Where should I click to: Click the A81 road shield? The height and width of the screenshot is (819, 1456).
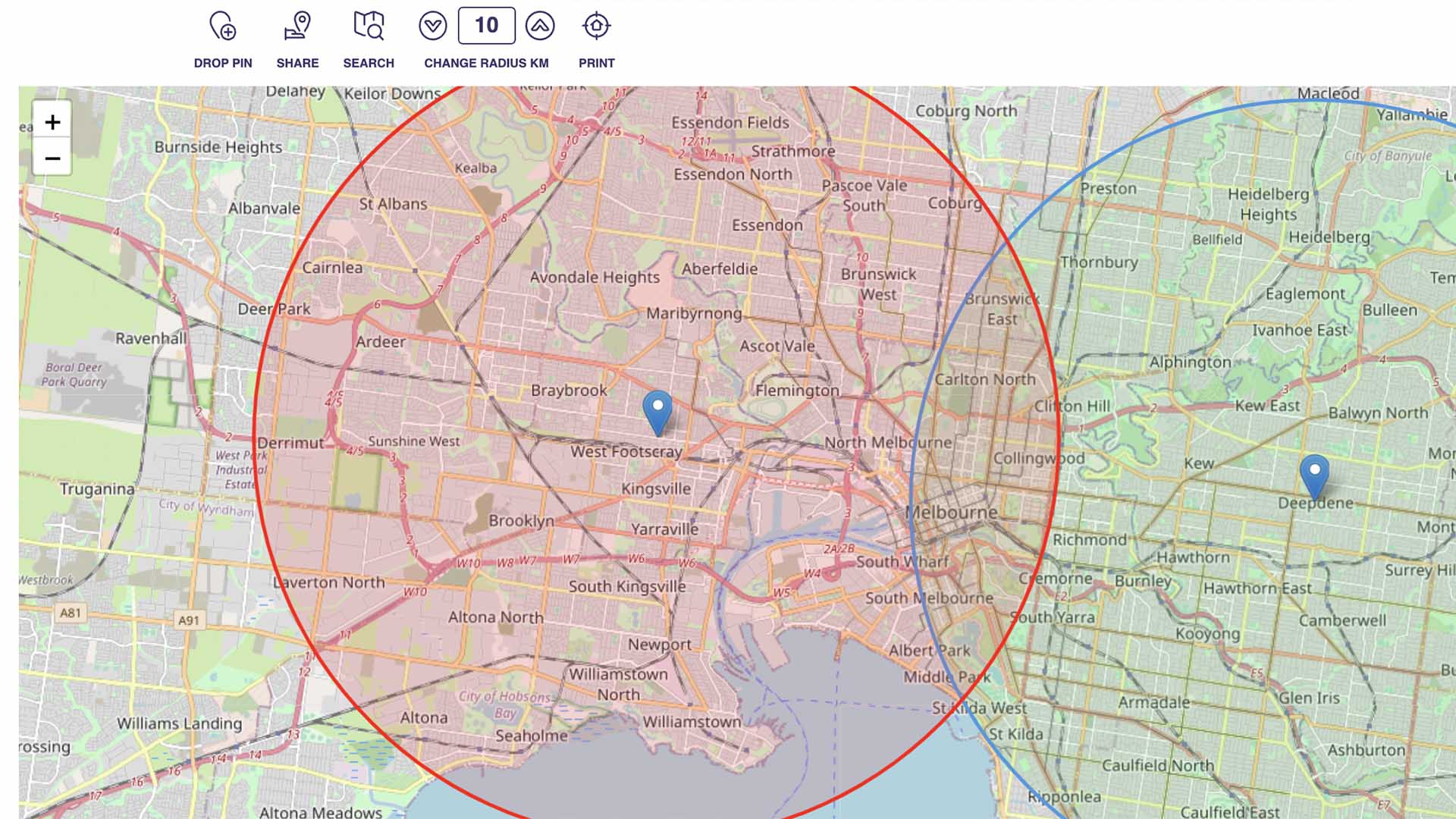pos(71,613)
